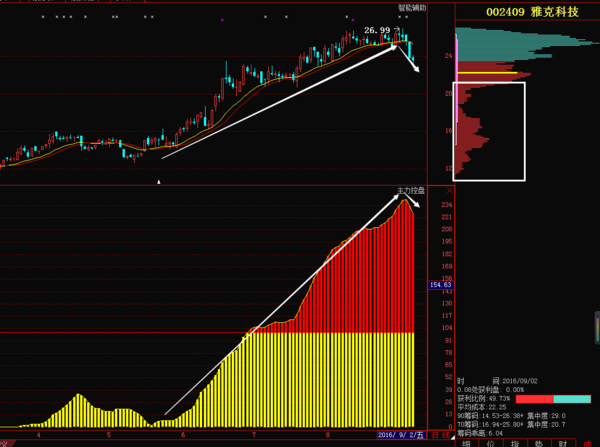
Task: Click the 154.63 value marker
Action: [x=440, y=285]
